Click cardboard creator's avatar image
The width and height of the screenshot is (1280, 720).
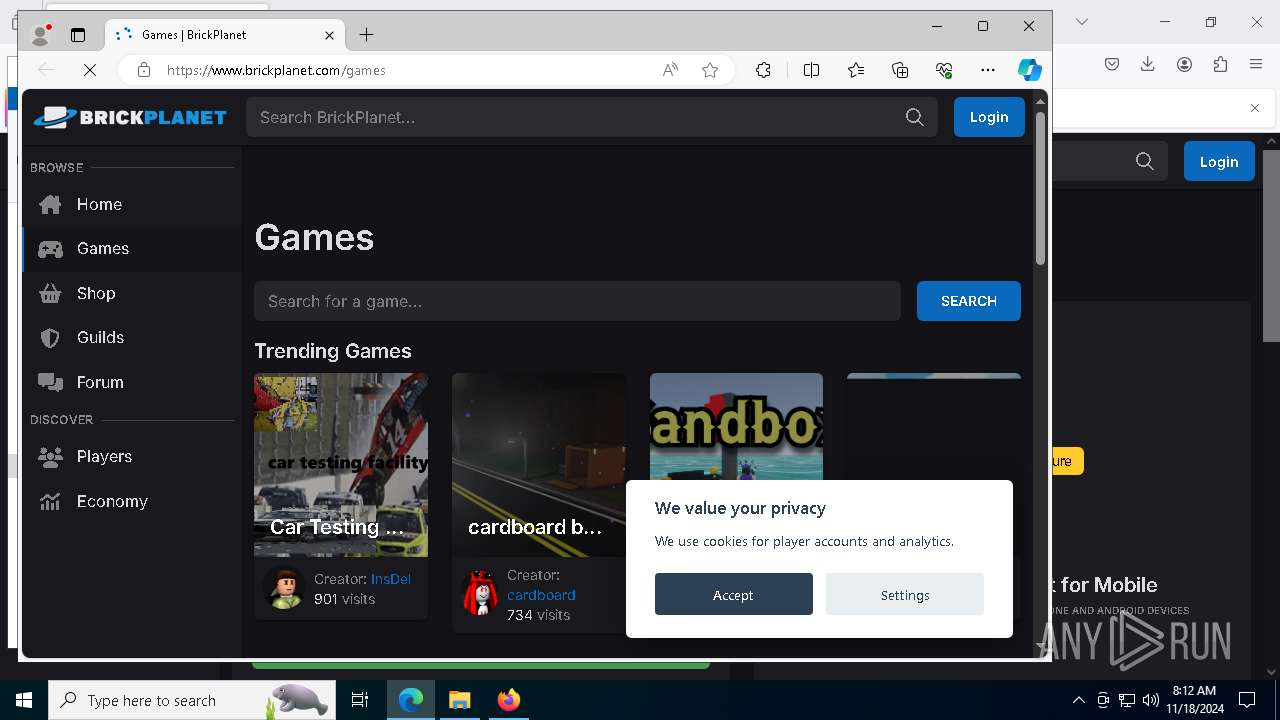(x=480, y=594)
